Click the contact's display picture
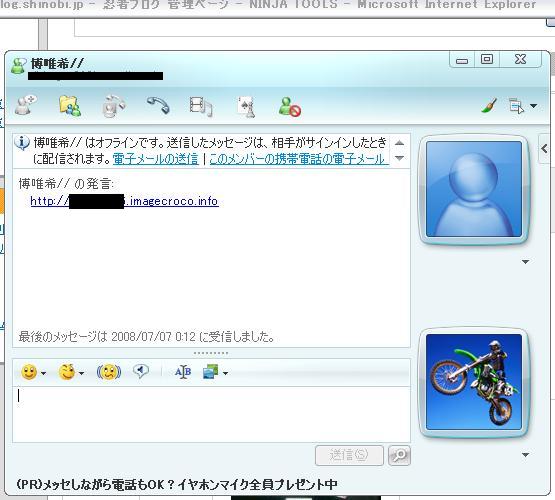The image size is (555, 500). tap(474, 189)
